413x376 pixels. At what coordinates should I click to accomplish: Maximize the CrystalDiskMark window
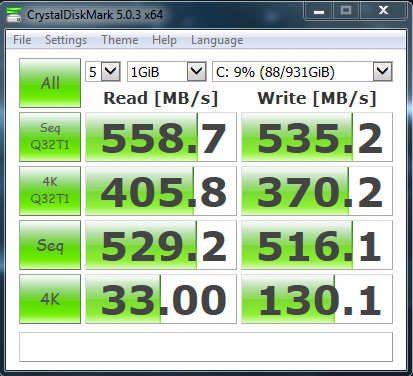coord(346,11)
